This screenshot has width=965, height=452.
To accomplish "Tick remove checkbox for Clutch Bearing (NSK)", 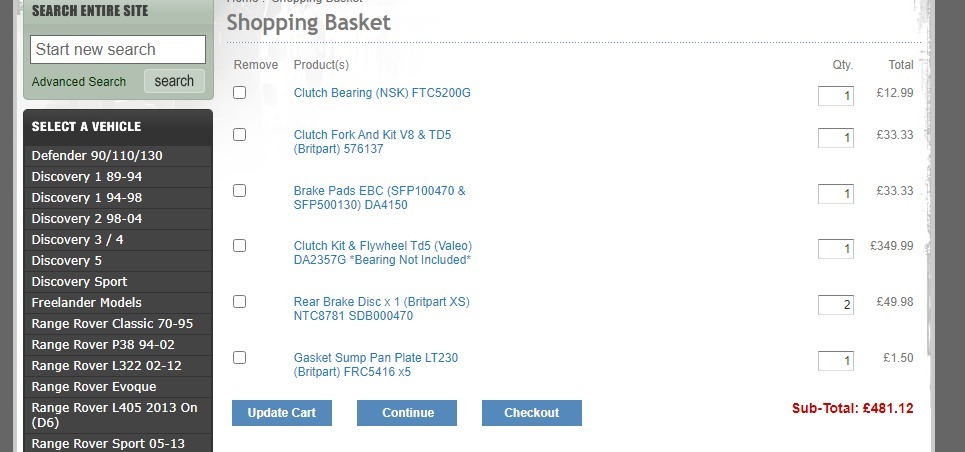I will coord(239,93).
